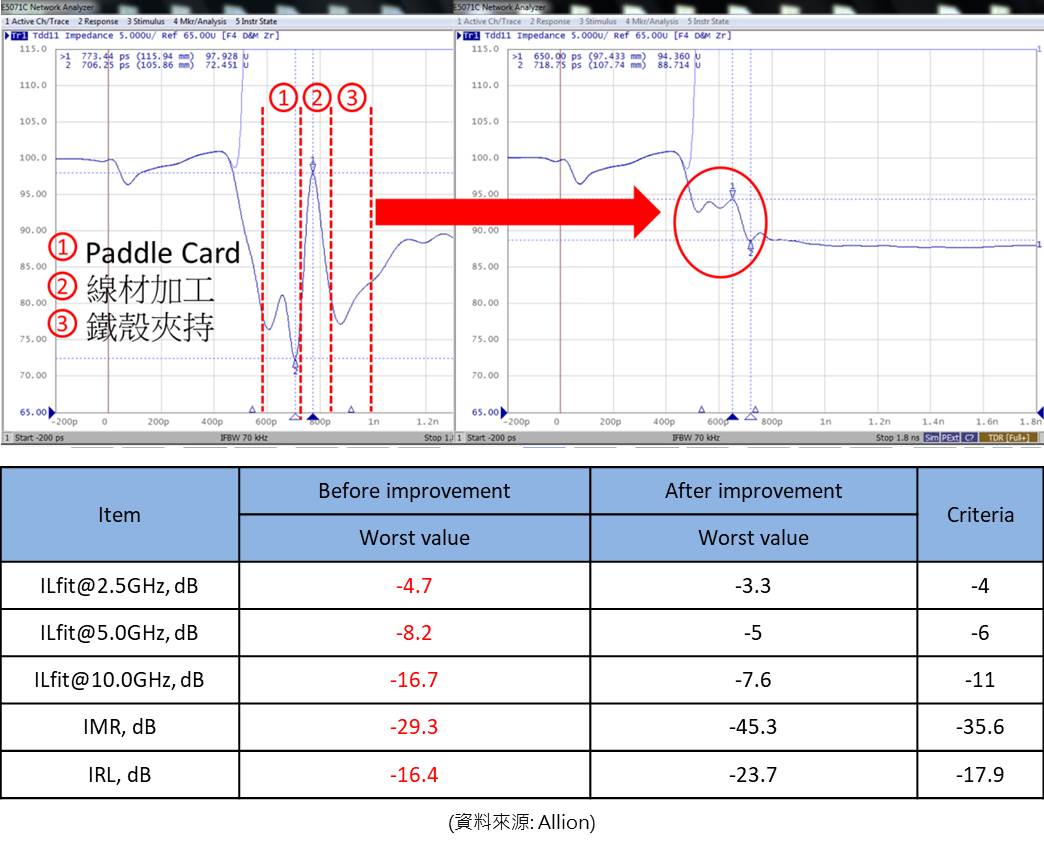Screen dimensions: 1044x845
Task: Open the '3 Stimulus' menu in left analyzer
Action: [146, 21]
